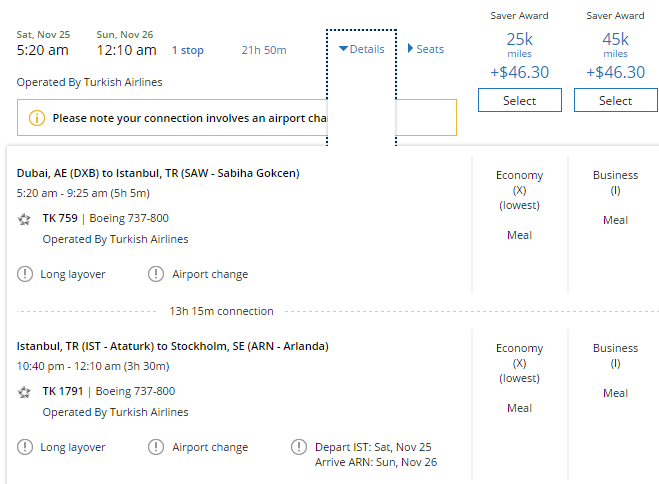This screenshot has height=484, width=659.
Task: Click the Star Alliance icon beside TK 759
Action: (x=25, y=219)
